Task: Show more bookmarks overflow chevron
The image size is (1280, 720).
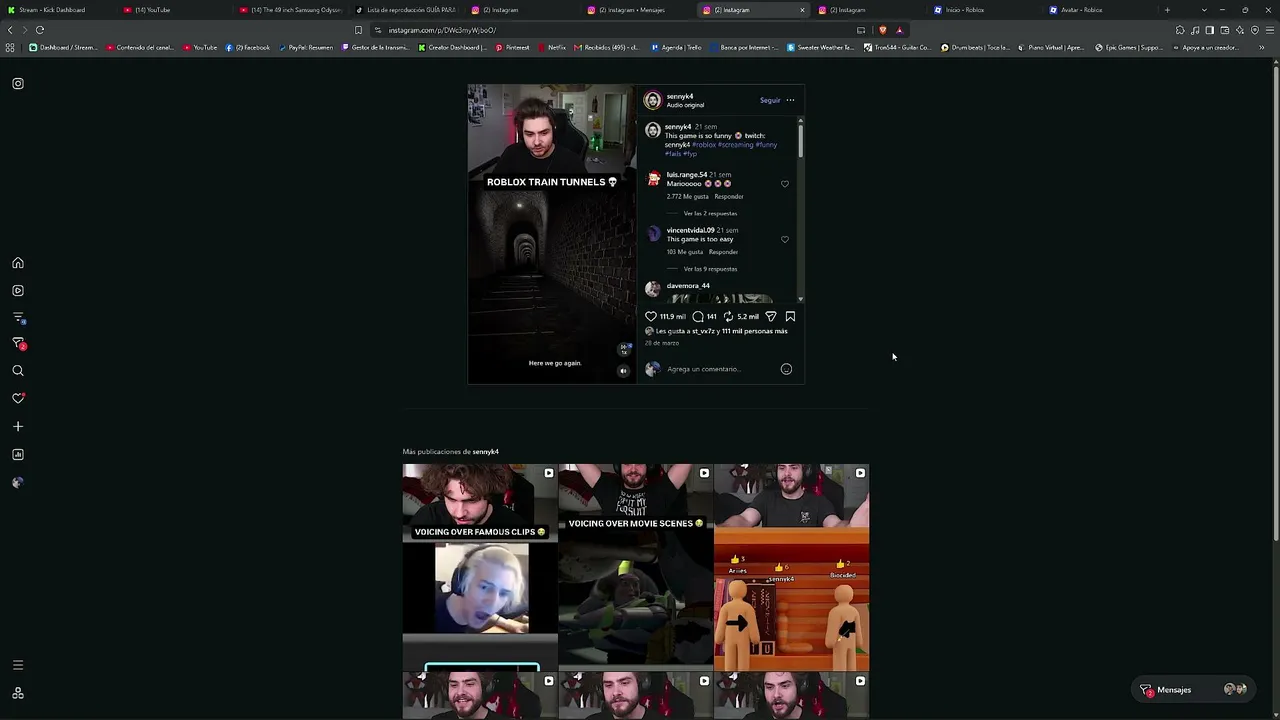Action: [x=1261, y=47]
